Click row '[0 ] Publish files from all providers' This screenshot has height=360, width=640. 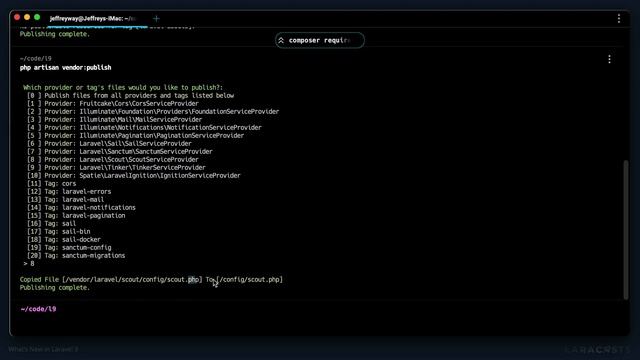click(x=131, y=96)
